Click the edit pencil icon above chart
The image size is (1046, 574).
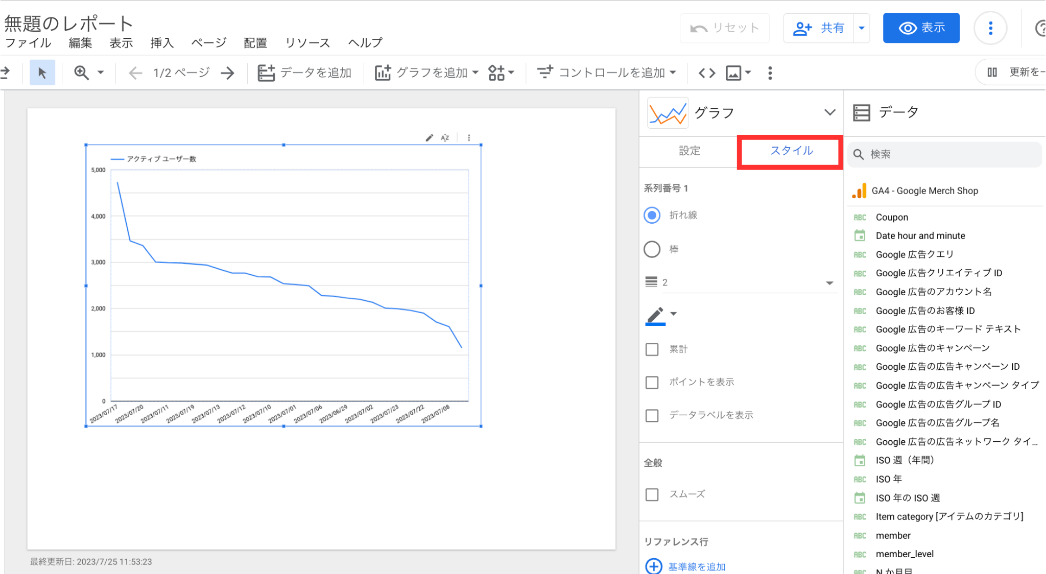pos(429,137)
